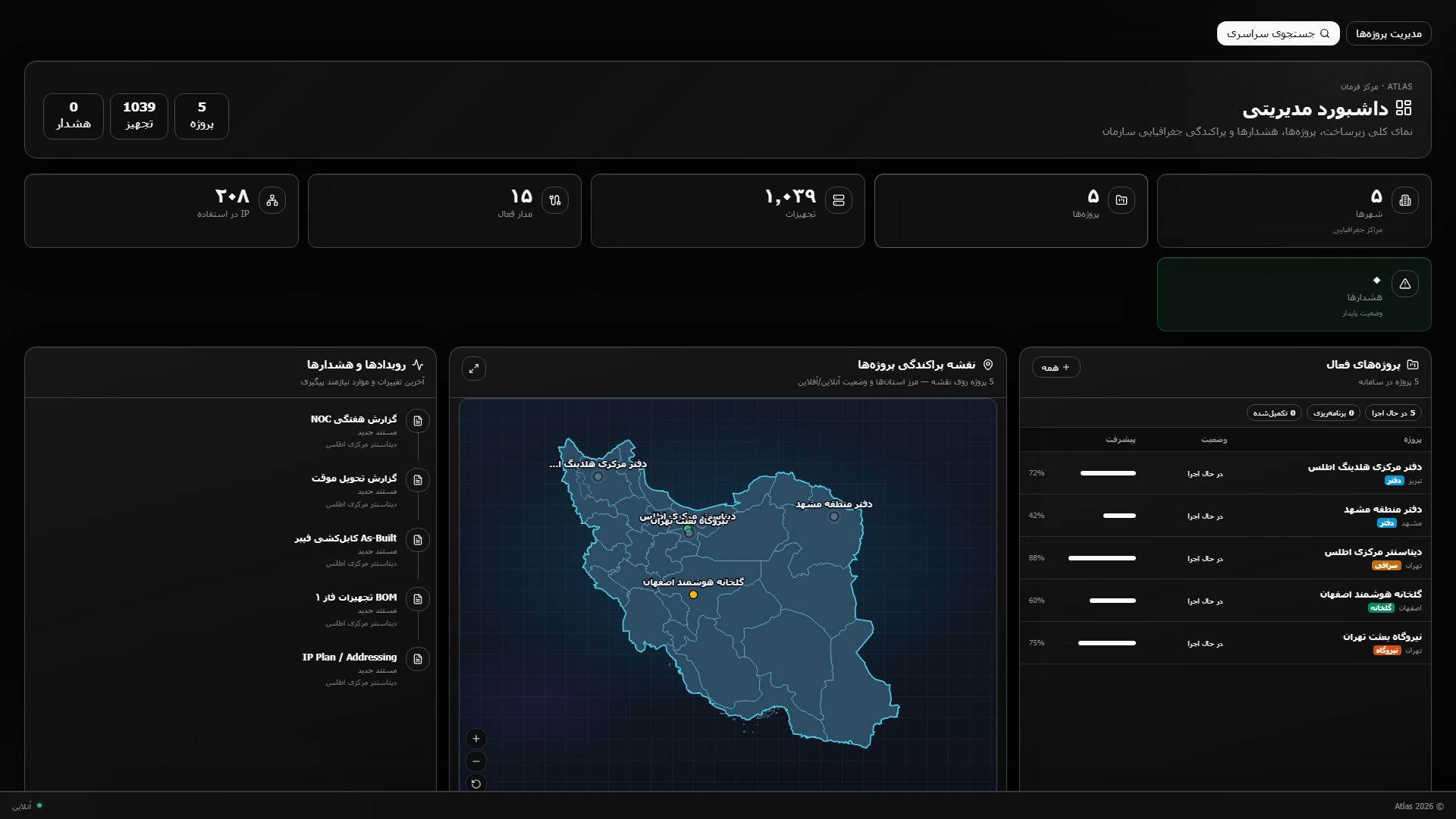Click the Tabriz headquarters marker on map

[598, 476]
